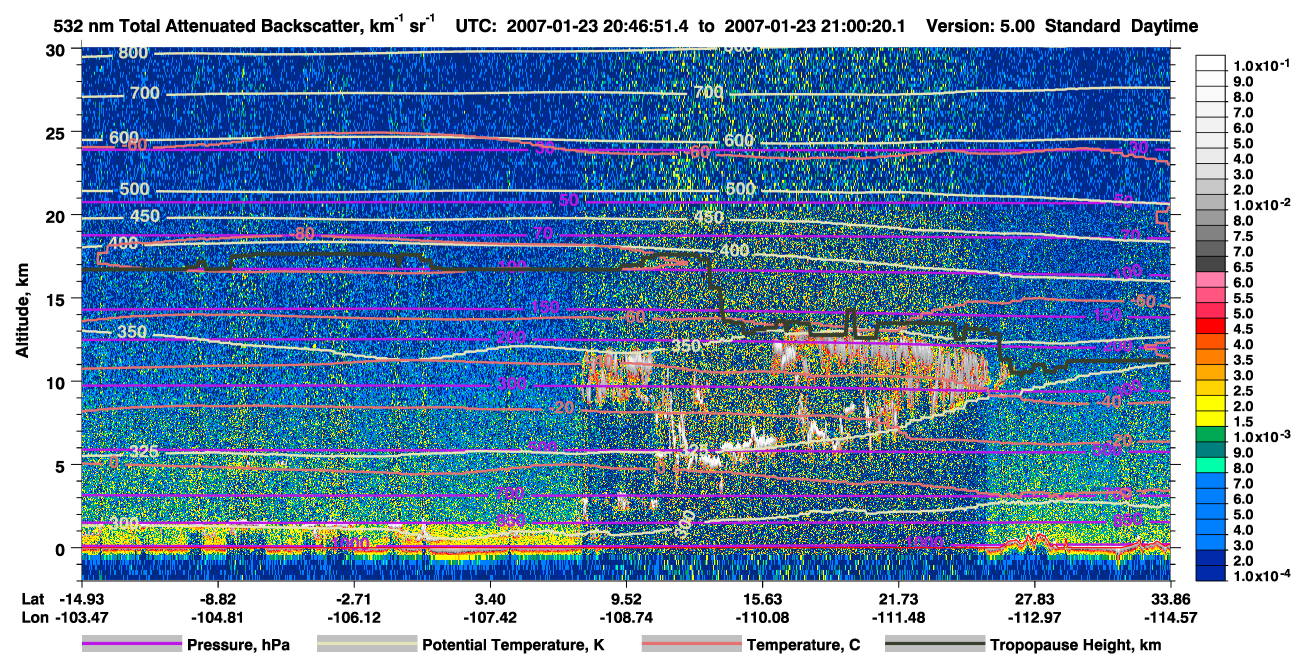This screenshot has height=667, width=1300.
Task: Click the longitude value -110.08
Action: (762, 617)
